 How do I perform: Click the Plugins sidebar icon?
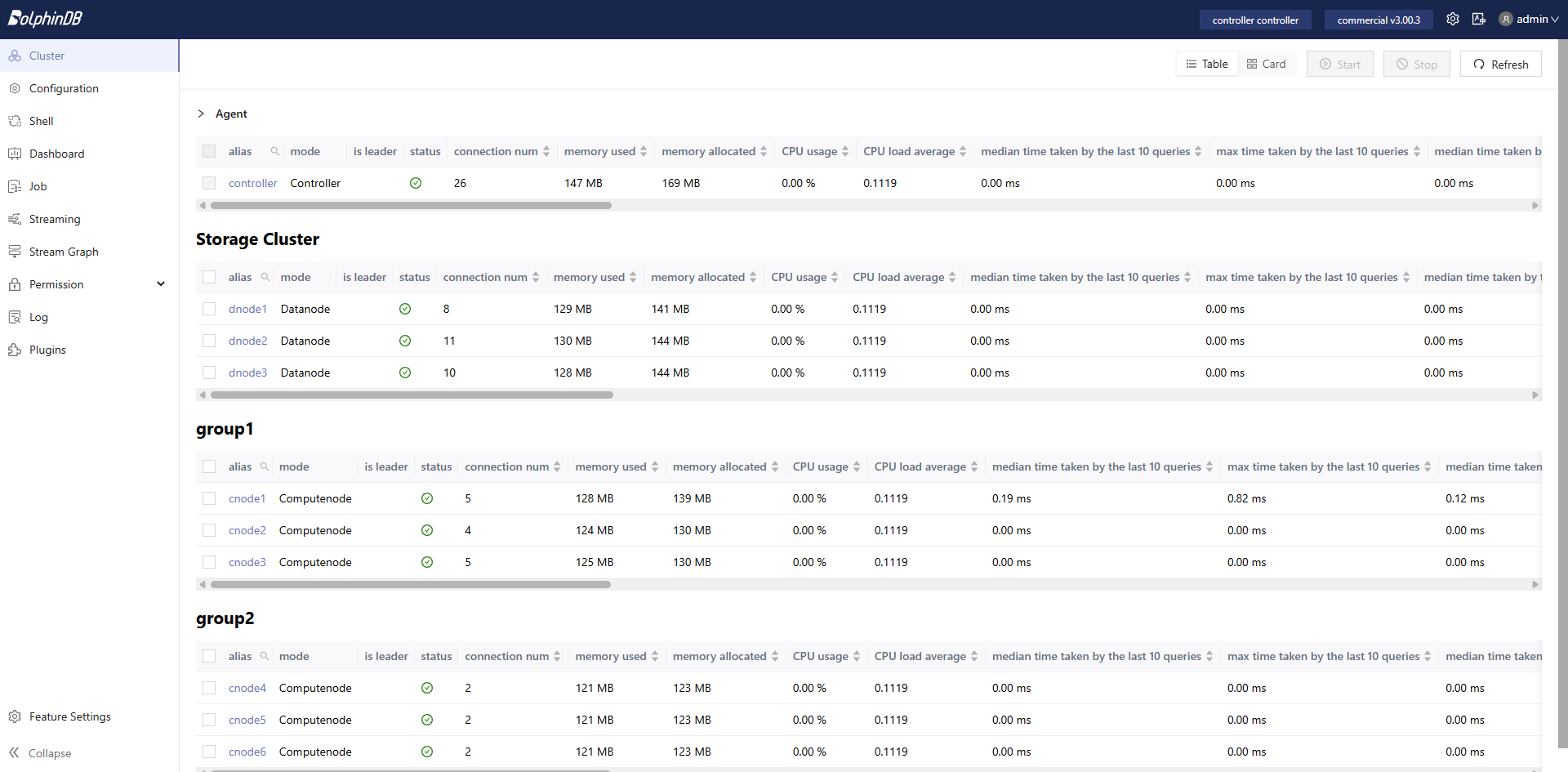15,350
